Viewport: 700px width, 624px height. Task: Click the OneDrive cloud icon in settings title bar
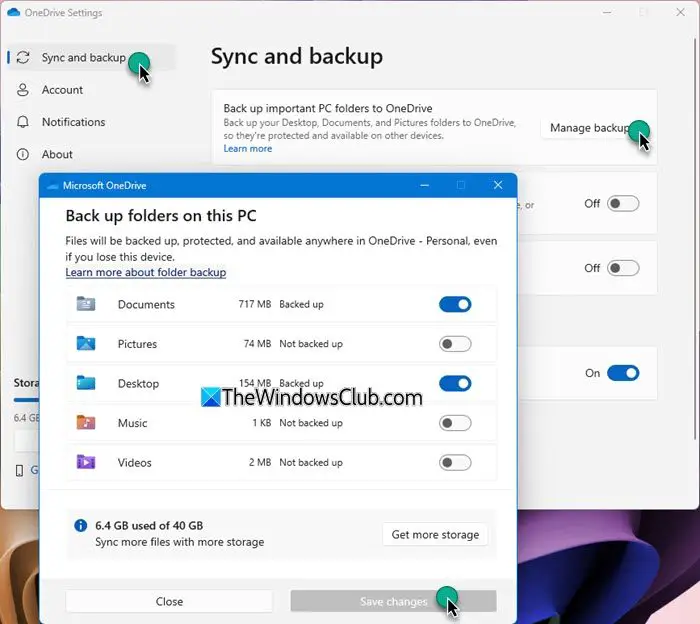pos(13,12)
